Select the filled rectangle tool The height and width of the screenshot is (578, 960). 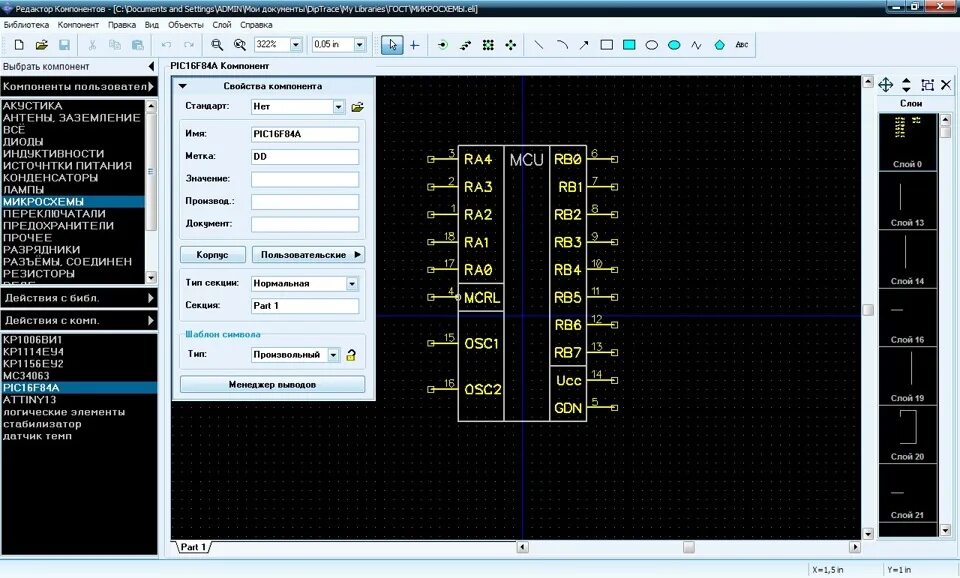pos(629,45)
